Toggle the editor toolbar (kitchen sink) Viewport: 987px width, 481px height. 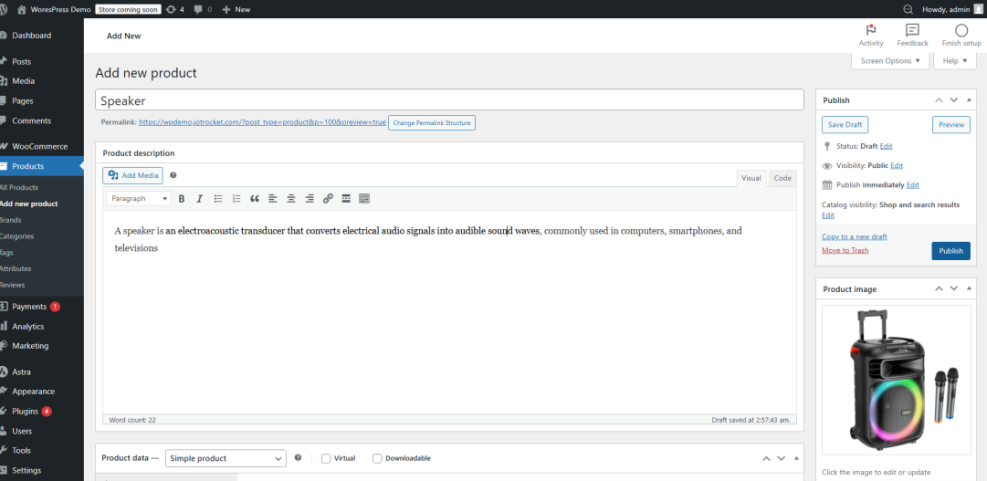(364, 199)
